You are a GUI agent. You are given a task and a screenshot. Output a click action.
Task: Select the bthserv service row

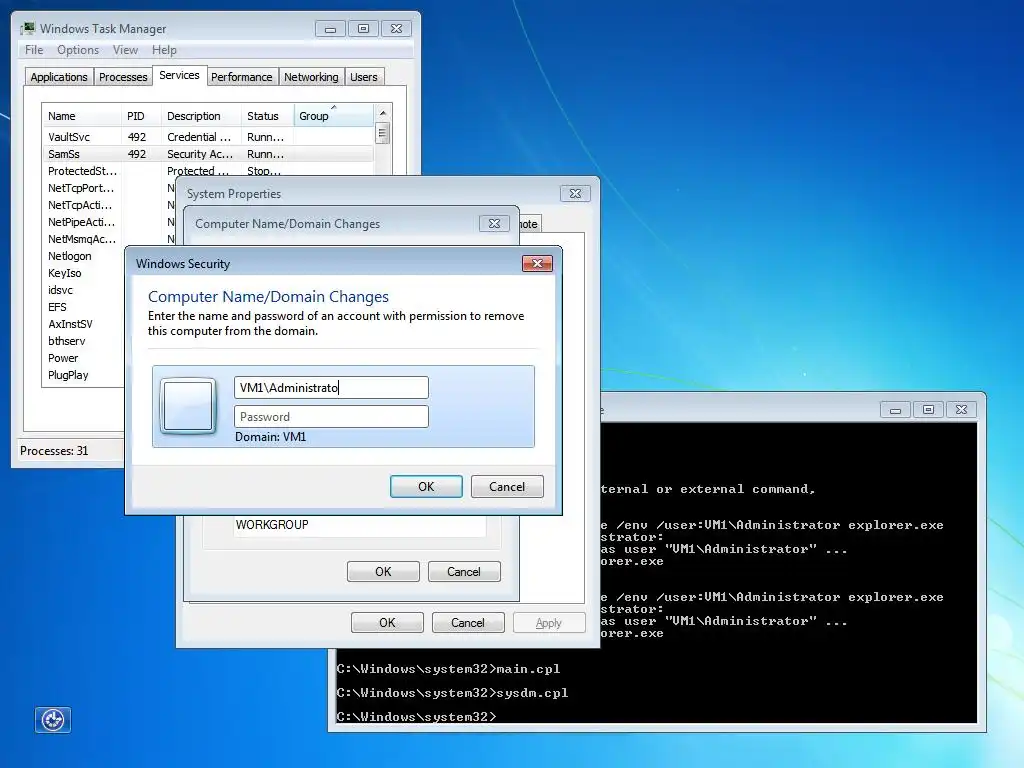tap(83, 341)
